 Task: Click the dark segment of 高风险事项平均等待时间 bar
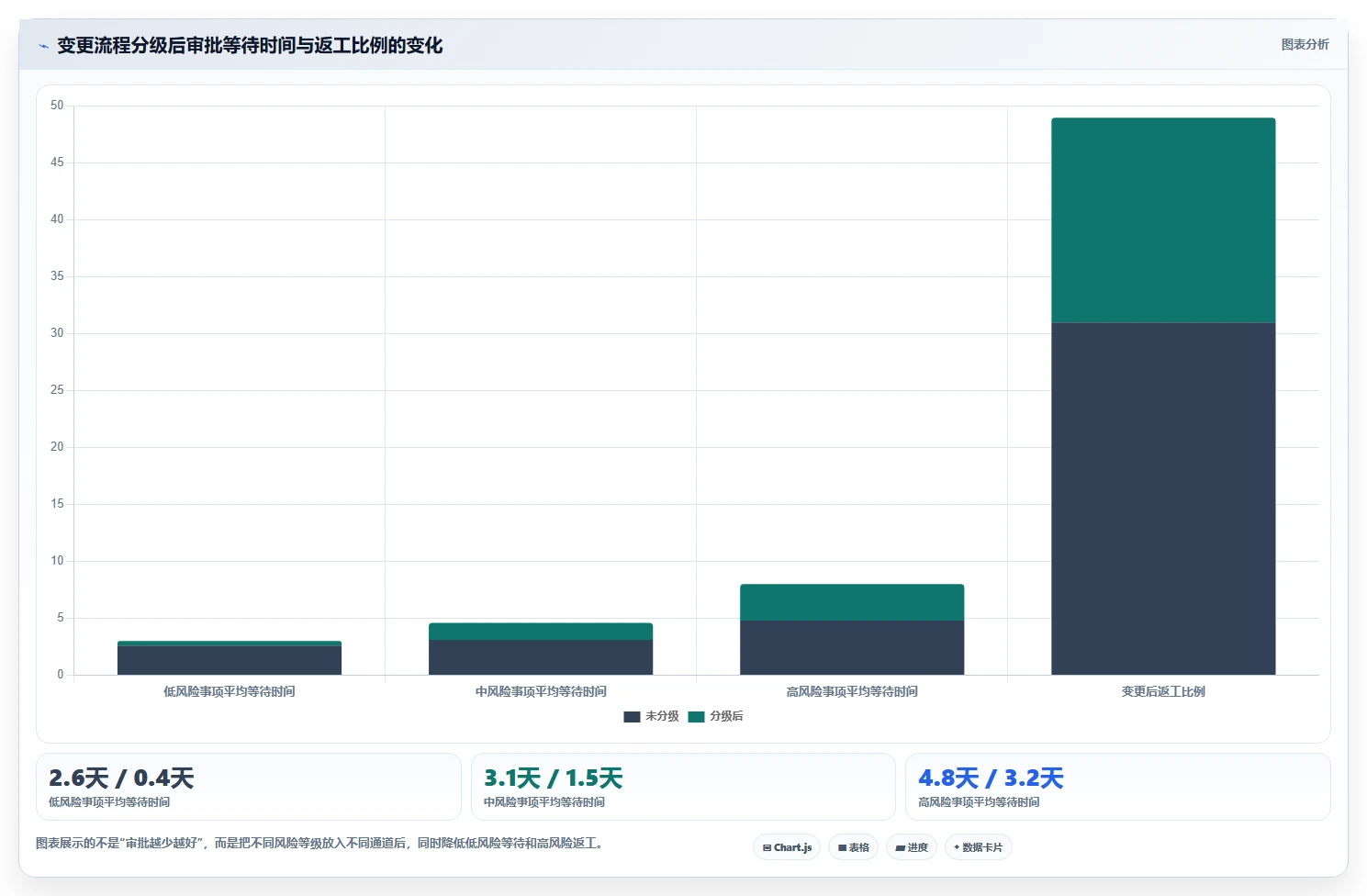tap(852, 647)
